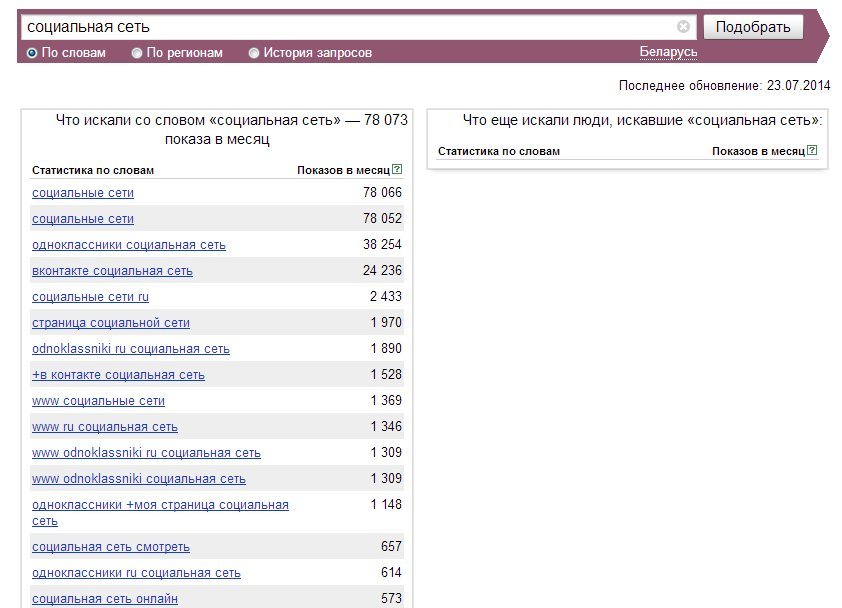Viewport: 842px width, 608px height.
Task: Open '+в контакте социальная сеть' link
Action: tap(118, 375)
